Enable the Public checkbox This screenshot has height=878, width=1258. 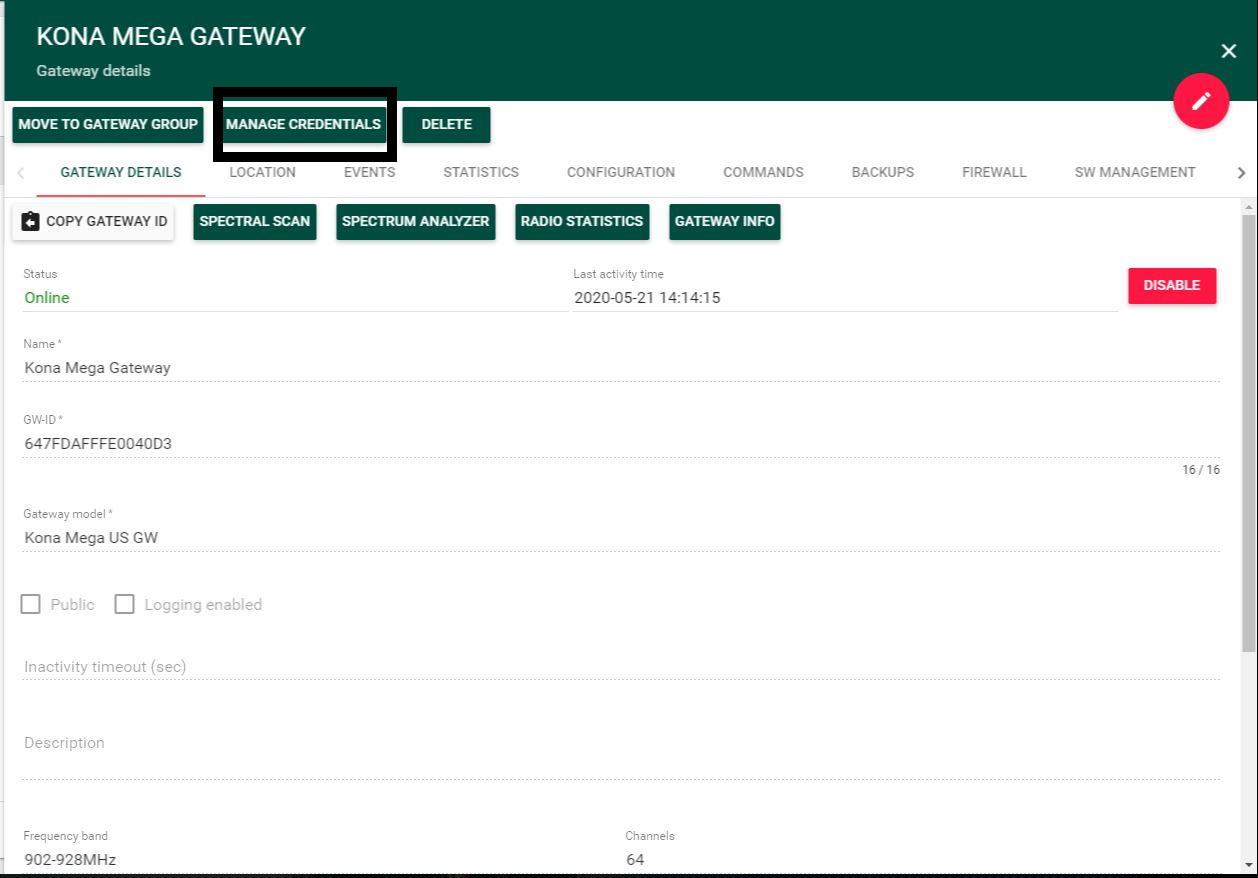31,604
